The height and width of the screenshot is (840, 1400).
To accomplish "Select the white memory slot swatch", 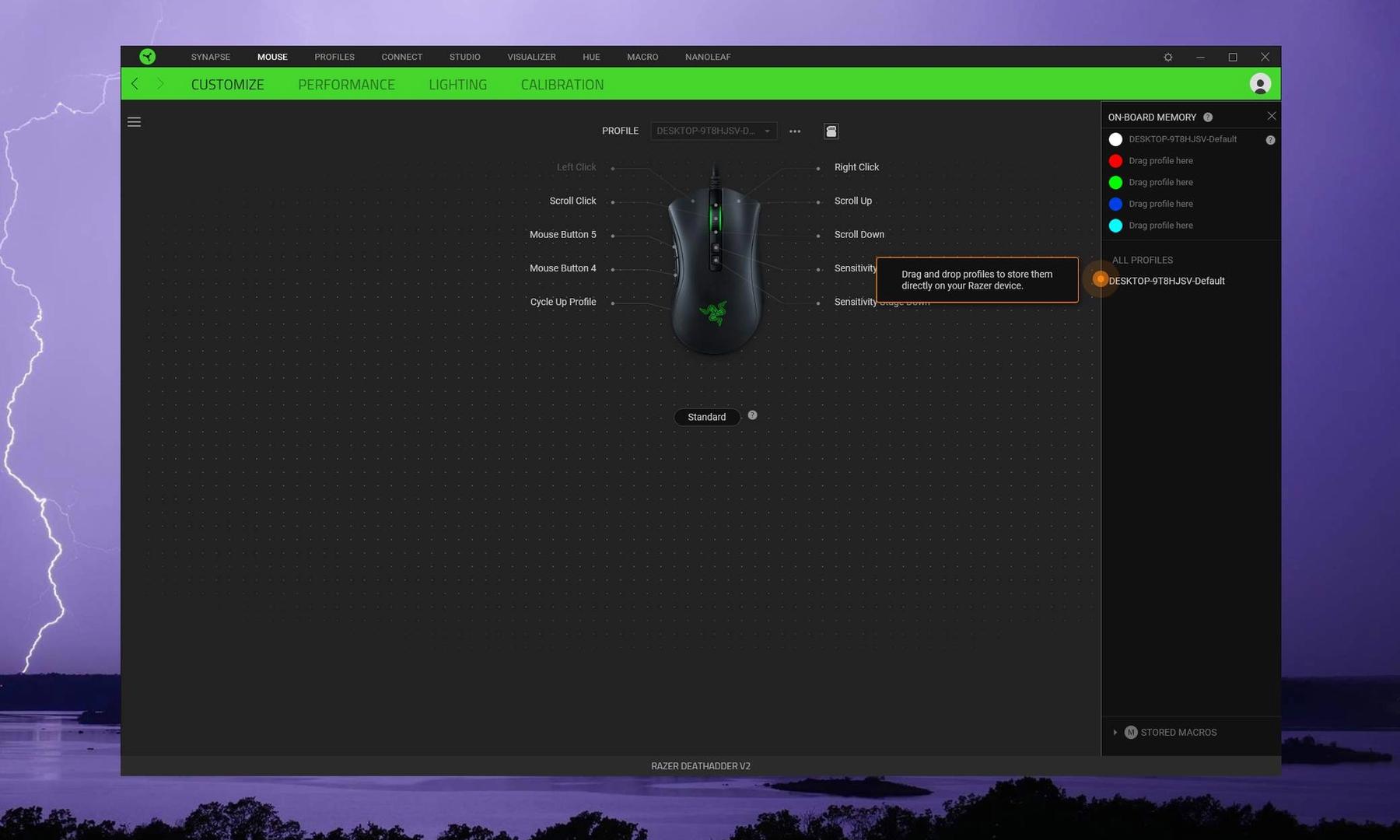I will point(1115,139).
